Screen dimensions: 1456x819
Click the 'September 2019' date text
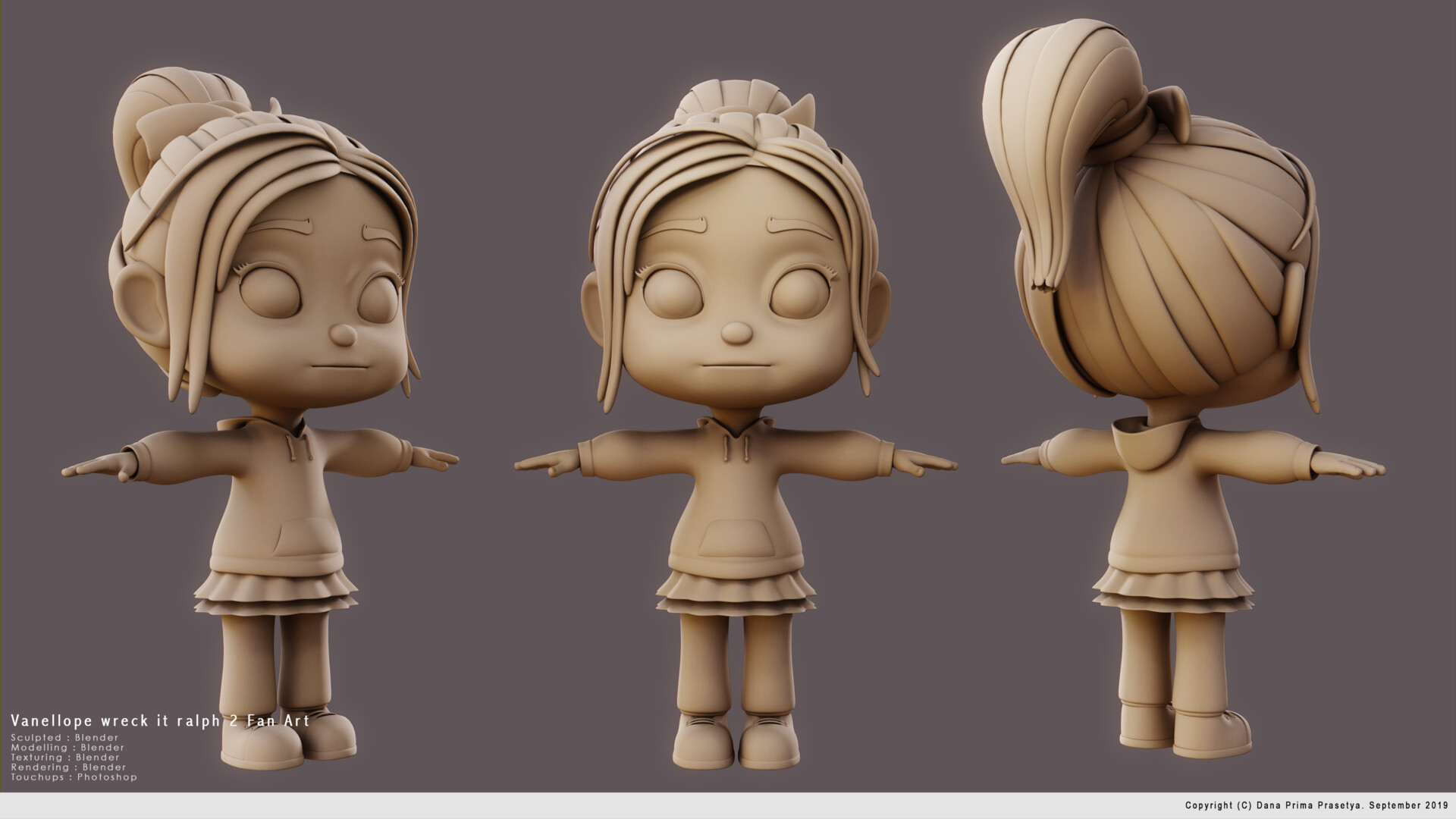coord(1410,807)
